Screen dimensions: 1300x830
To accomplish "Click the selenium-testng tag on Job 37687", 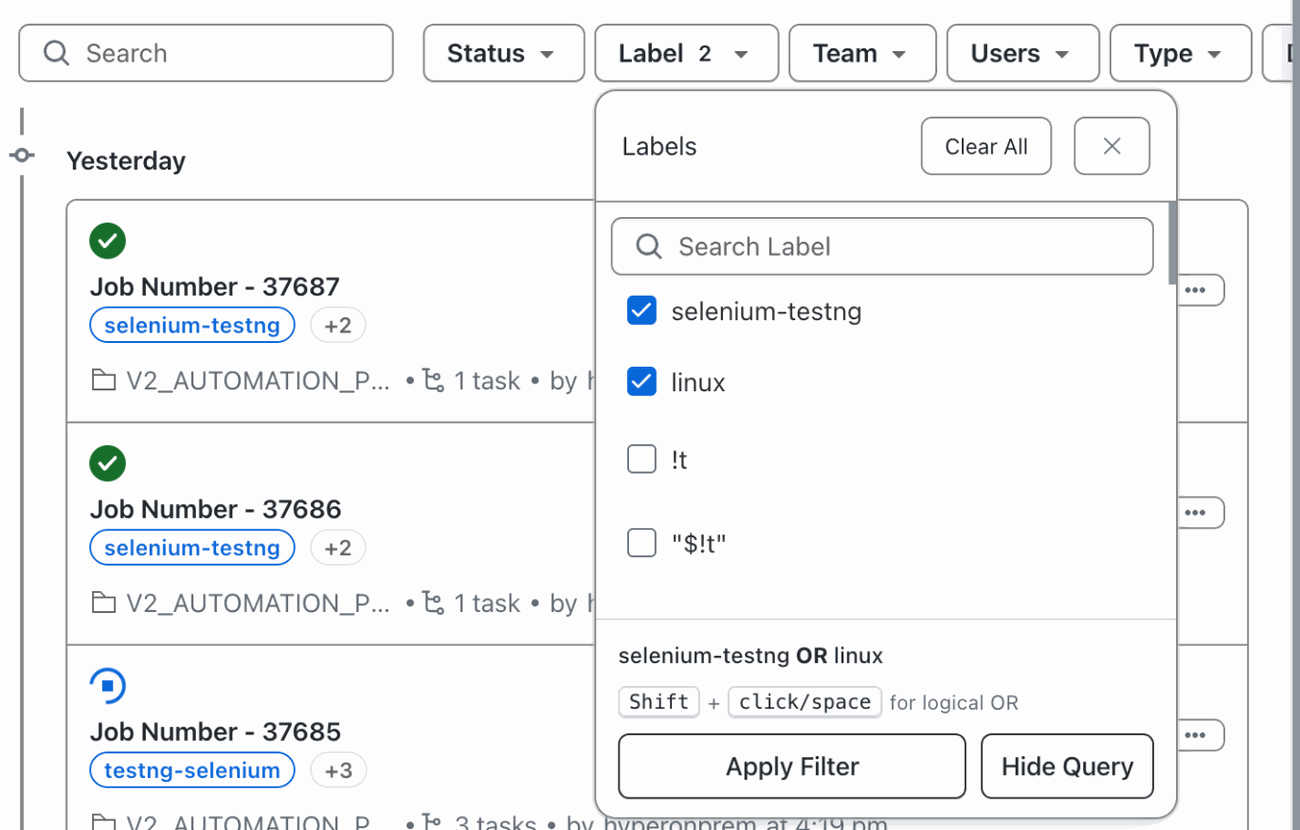I will (x=192, y=325).
